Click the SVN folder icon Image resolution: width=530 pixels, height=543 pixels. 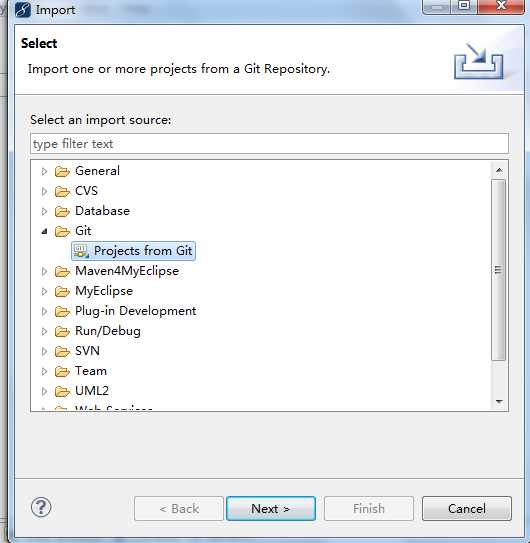pyautogui.click(x=62, y=351)
